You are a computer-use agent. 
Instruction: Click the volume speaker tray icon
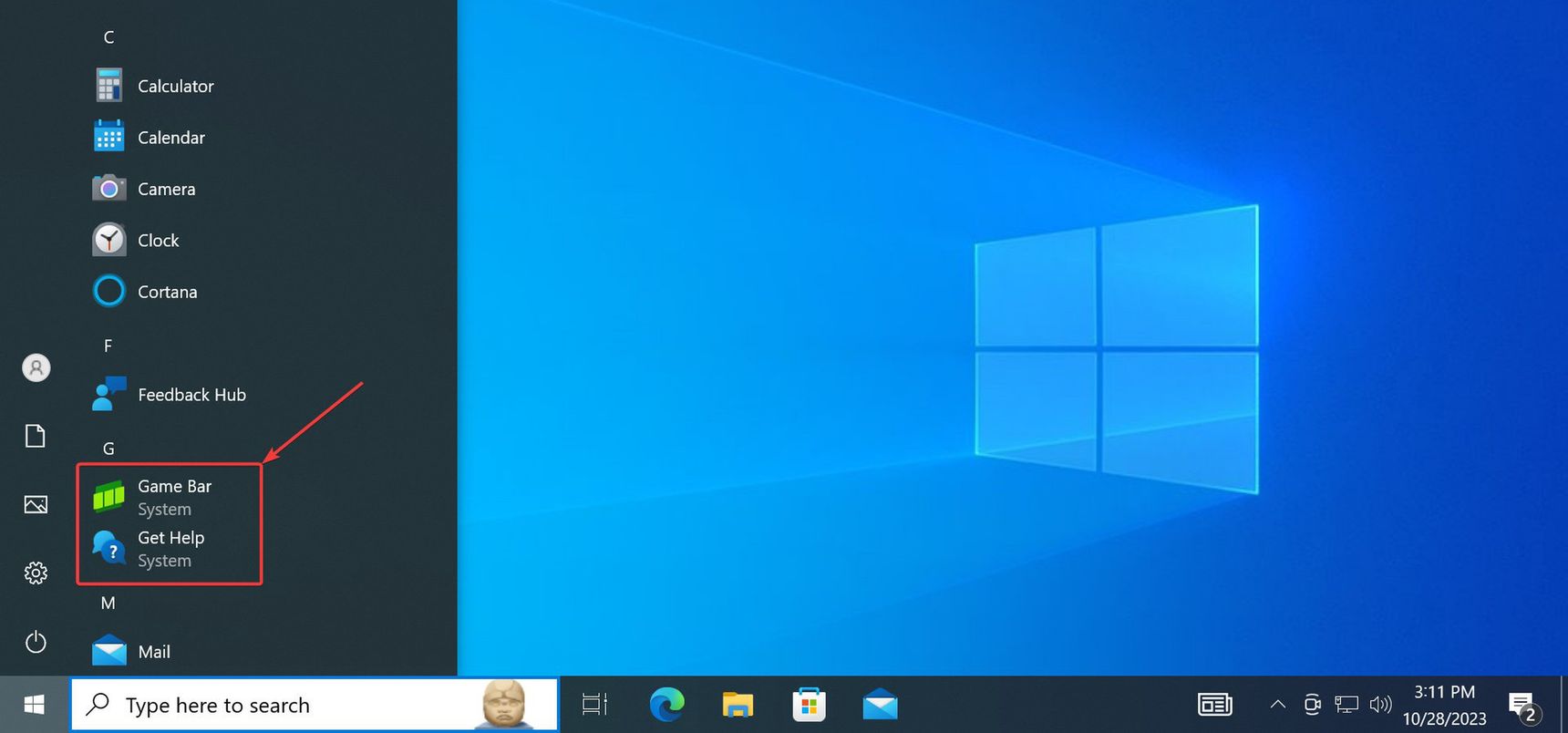[x=1380, y=704]
